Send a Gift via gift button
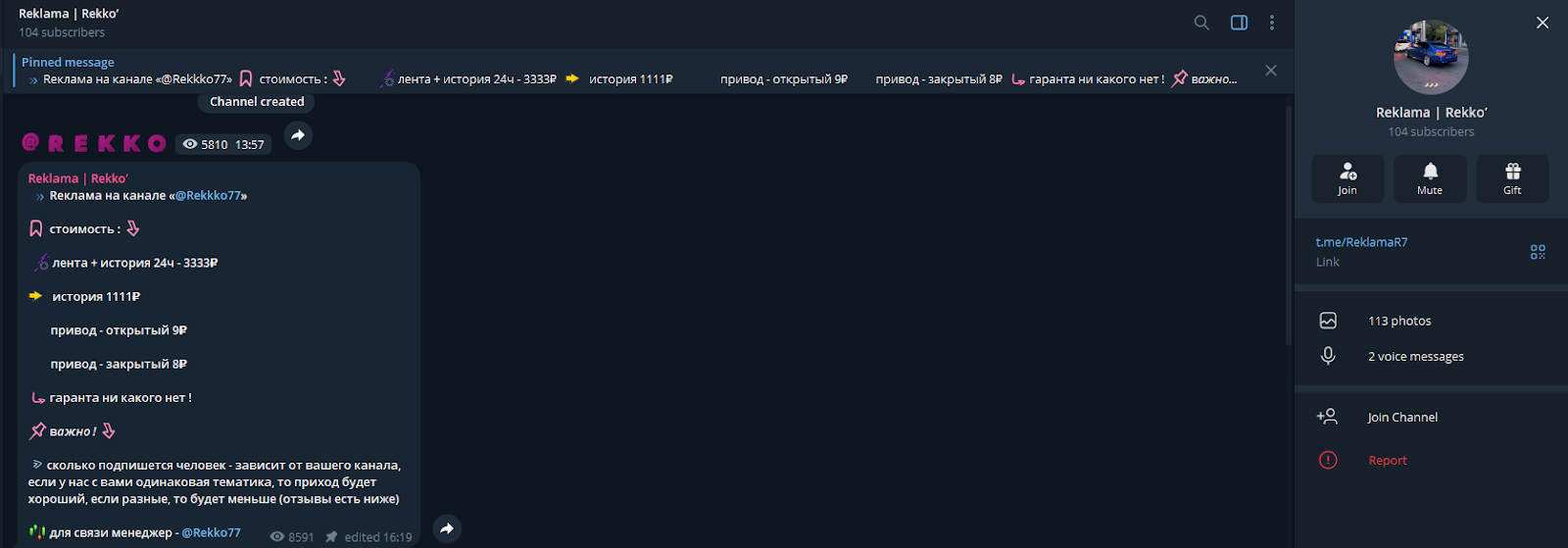This screenshot has height=548, width=1568. click(1512, 178)
